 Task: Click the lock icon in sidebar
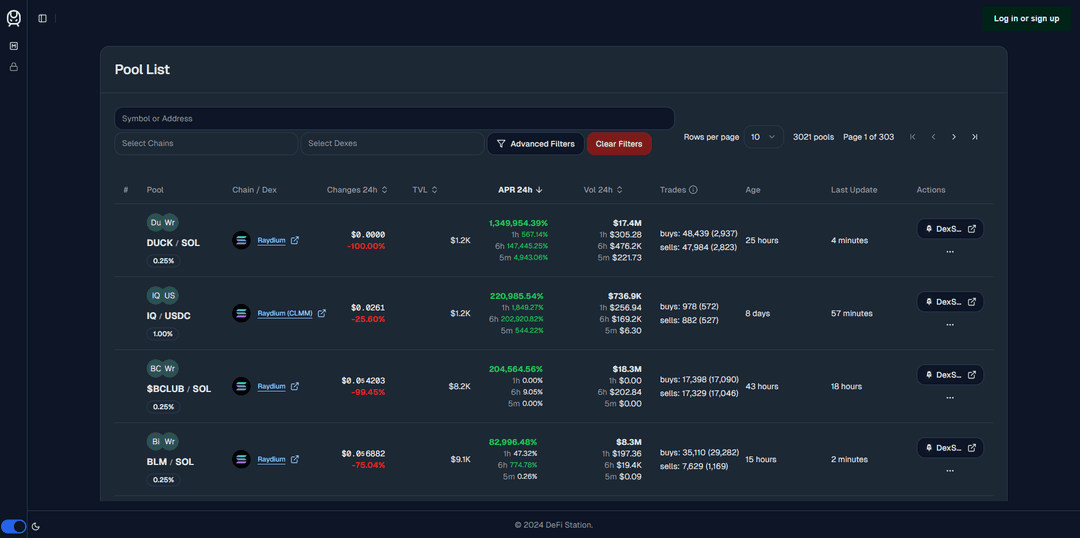(13, 67)
